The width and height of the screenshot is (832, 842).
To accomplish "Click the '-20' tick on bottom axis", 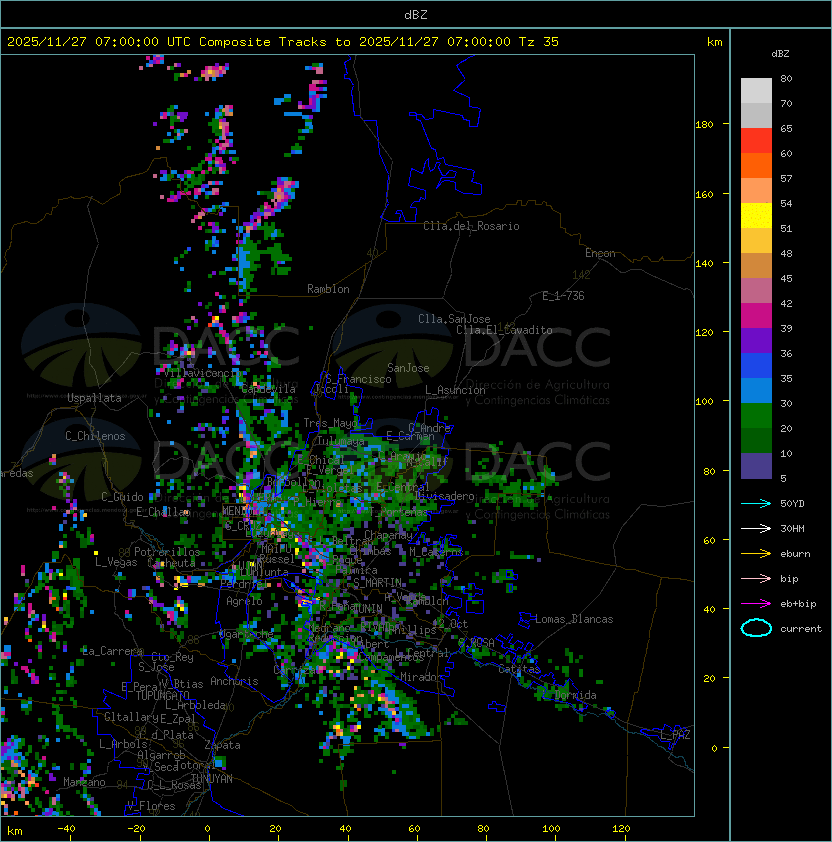I will 136,829.
